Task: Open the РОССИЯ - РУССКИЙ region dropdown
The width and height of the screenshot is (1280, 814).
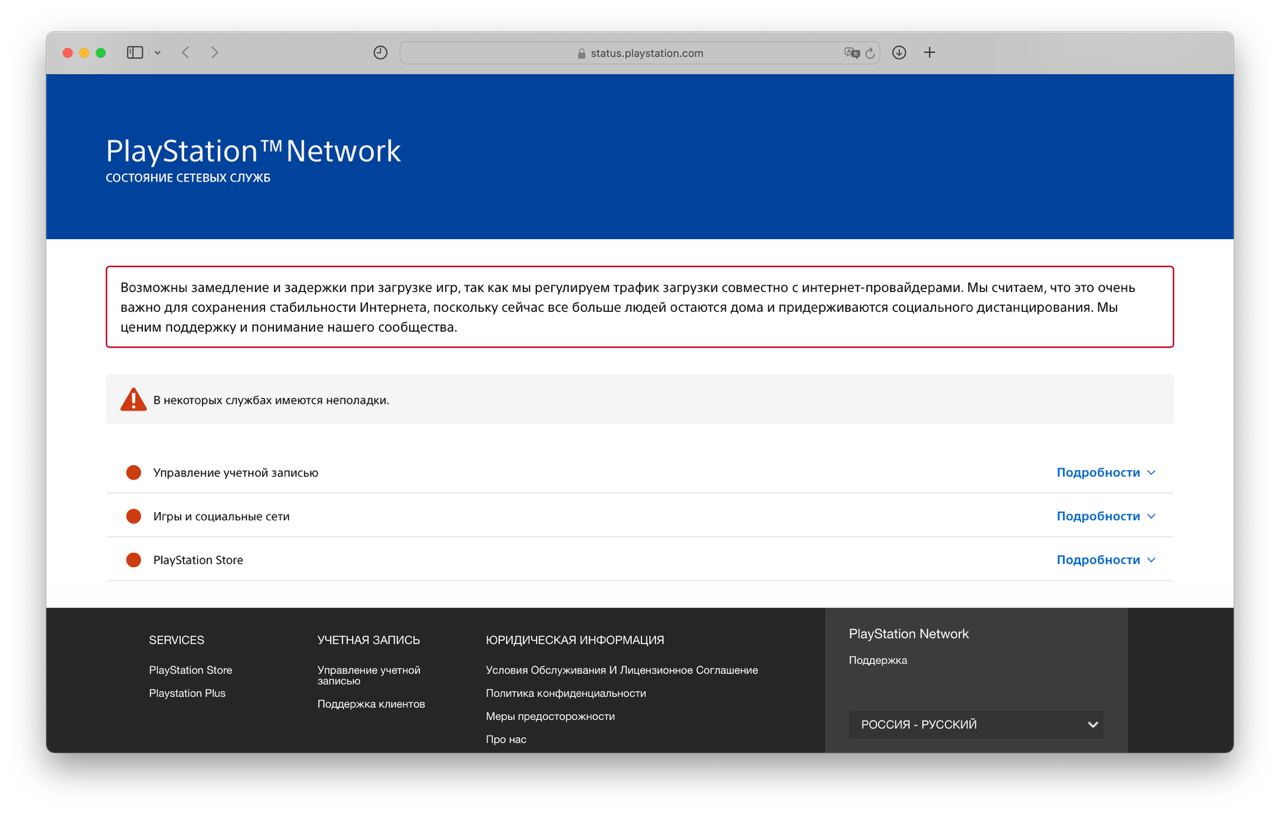Action: point(976,724)
